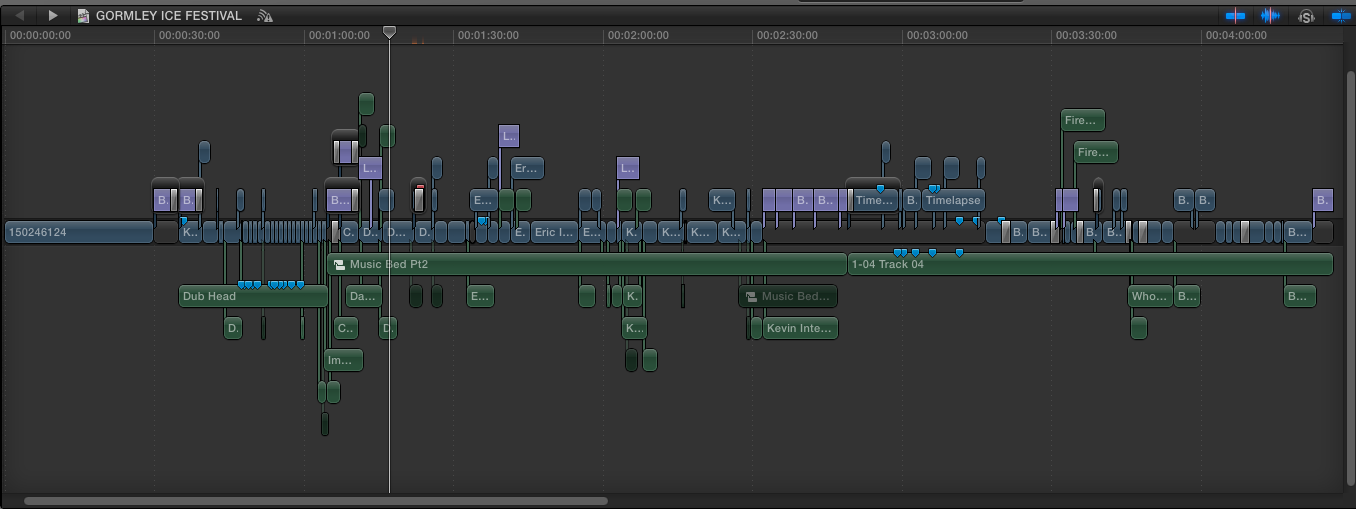Click the horizontal timeline scrollbar thumb
The image size is (1356, 509).
tap(316, 500)
